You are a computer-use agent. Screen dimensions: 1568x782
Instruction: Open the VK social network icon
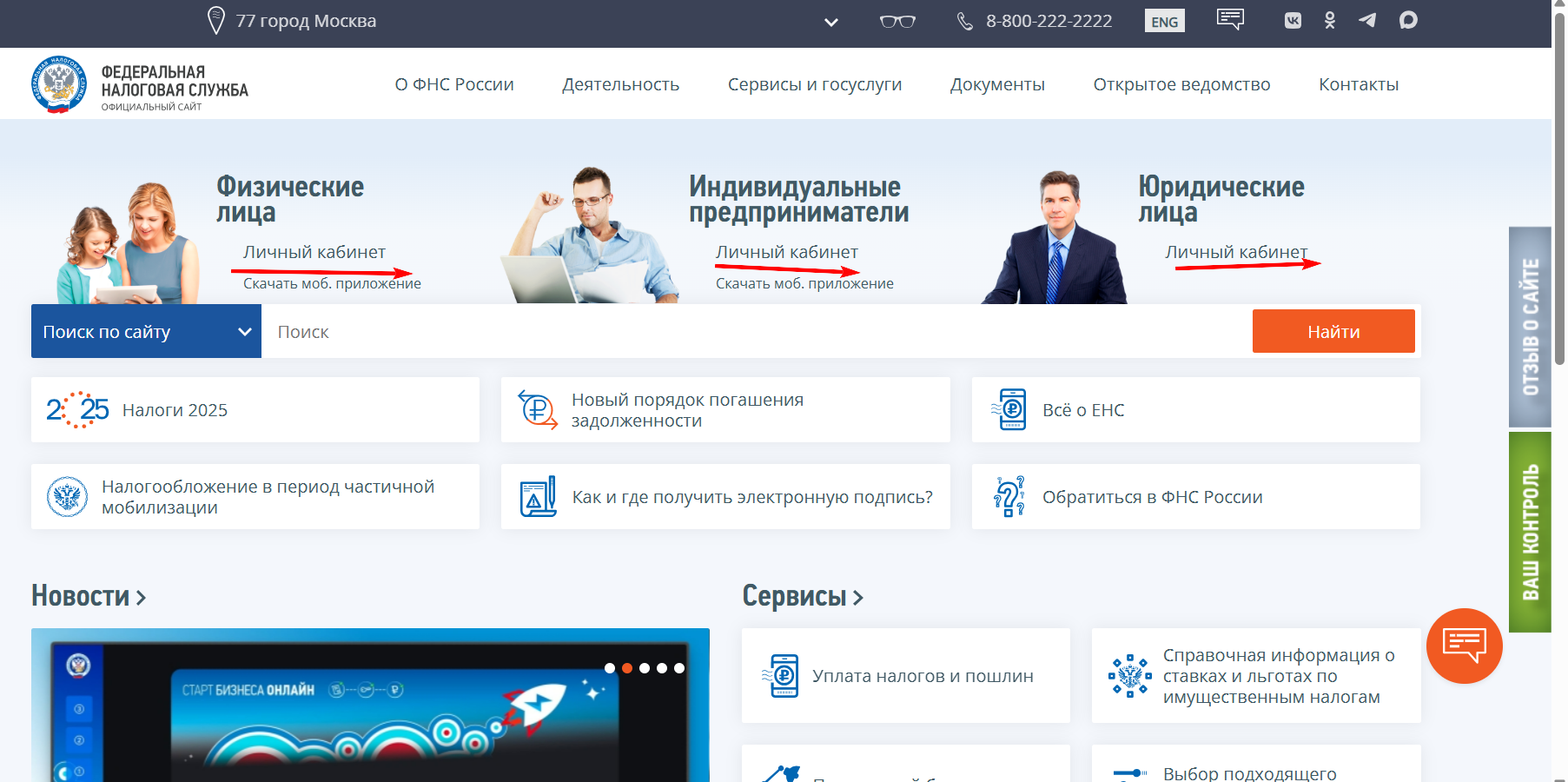point(1293,21)
